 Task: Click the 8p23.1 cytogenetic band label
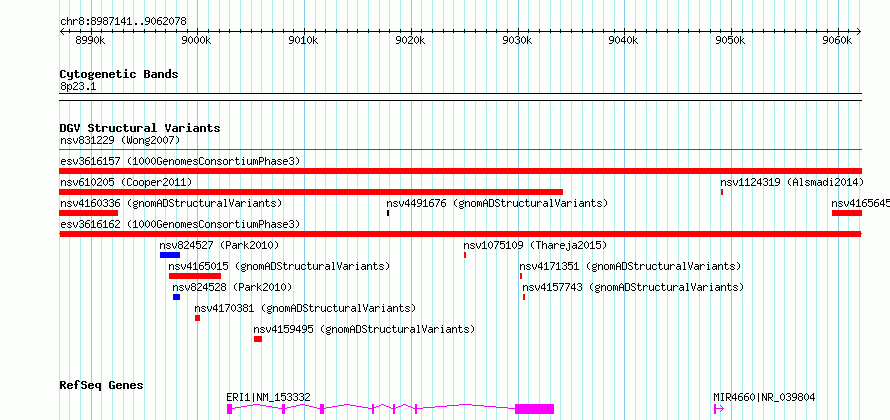tap(75, 87)
